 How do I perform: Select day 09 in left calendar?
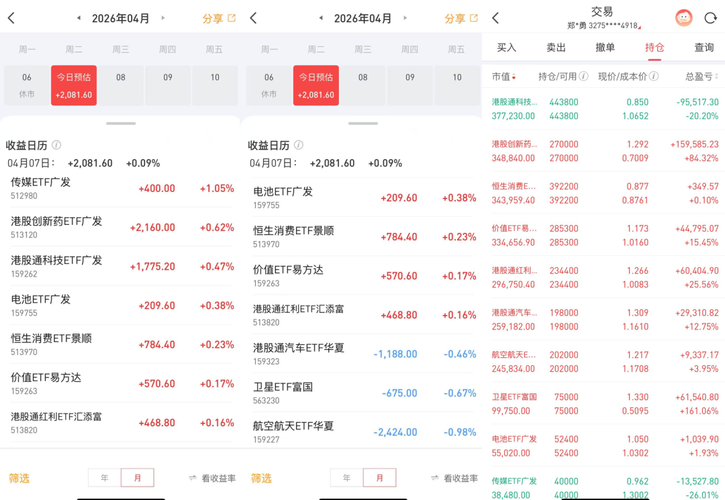click(x=168, y=86)
